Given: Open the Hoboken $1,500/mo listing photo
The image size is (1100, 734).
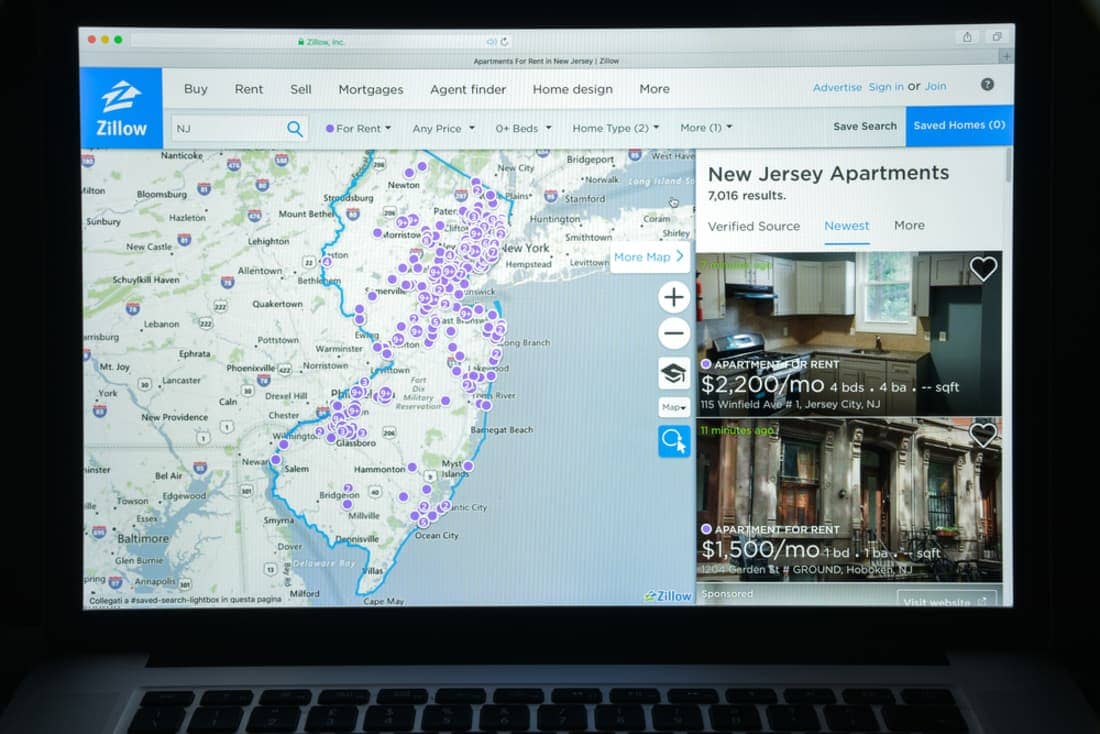Looking at the screenshot, I should click(x=849, y=500).
